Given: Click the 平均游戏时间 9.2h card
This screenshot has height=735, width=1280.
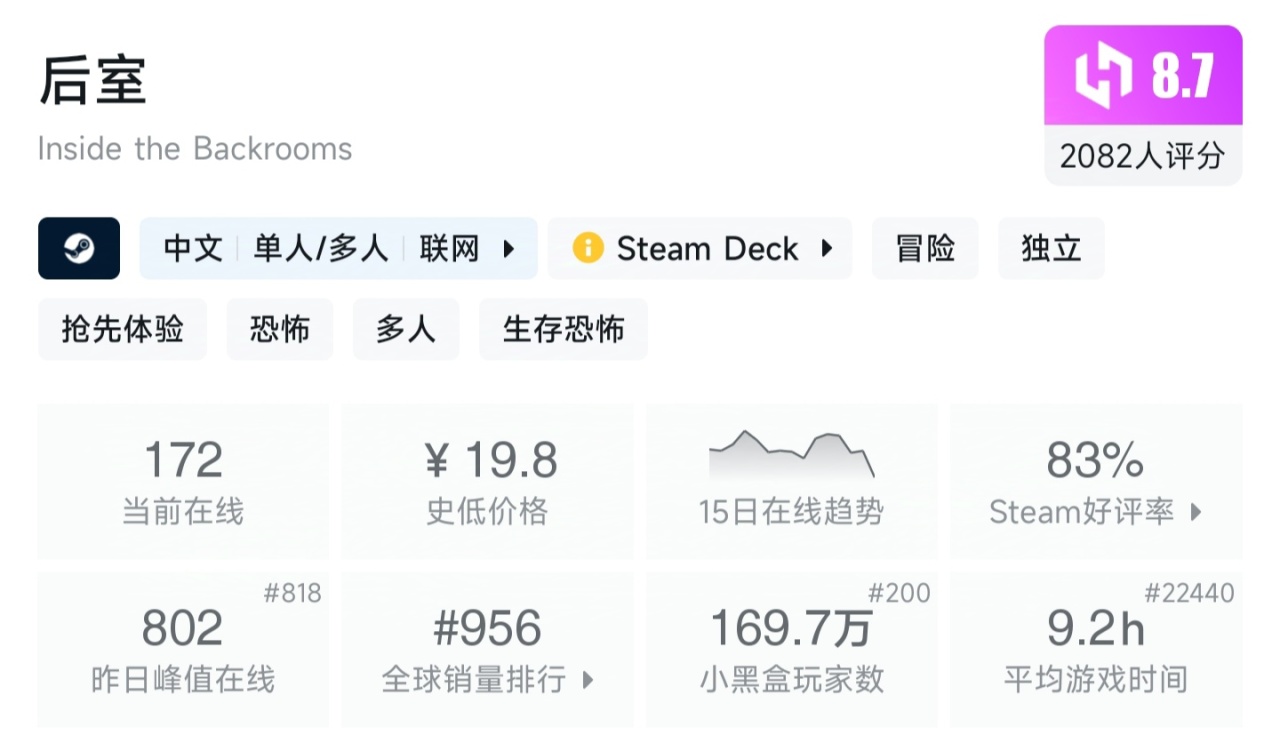Looking at the screenshot, I should click(x=1096, y=649).
